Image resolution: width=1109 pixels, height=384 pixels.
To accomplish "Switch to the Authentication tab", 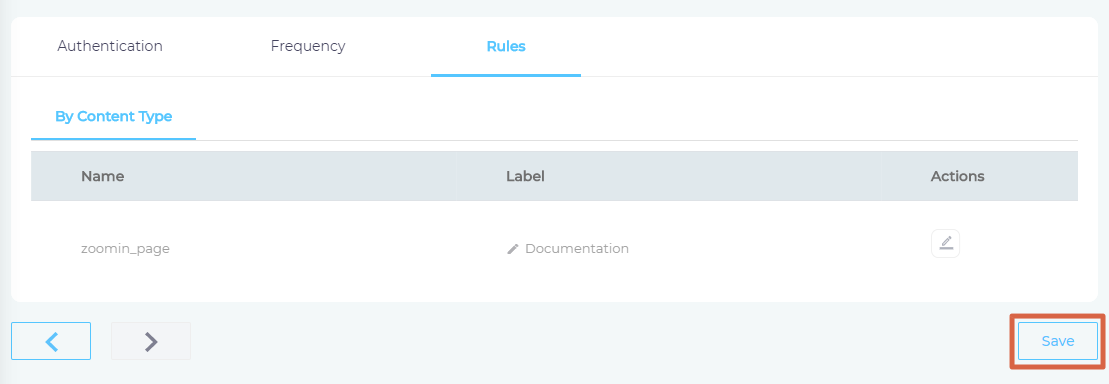I will (x=110, y=47).
